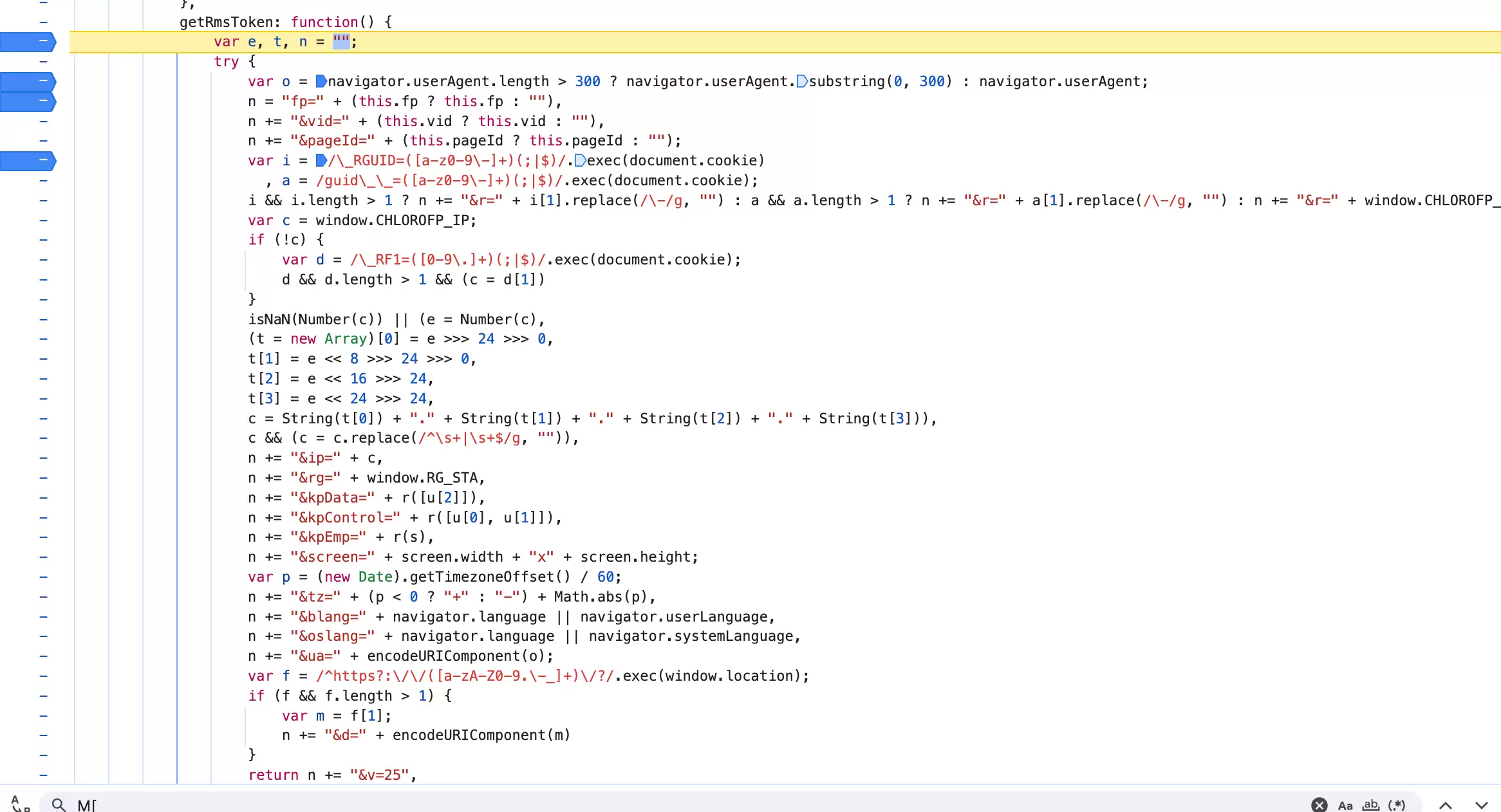Viewport: 1501px width, 812px height.
Task: Add breakpoint in gutter of 'if (!c) {' line
Action: click(x=43, y=240)
